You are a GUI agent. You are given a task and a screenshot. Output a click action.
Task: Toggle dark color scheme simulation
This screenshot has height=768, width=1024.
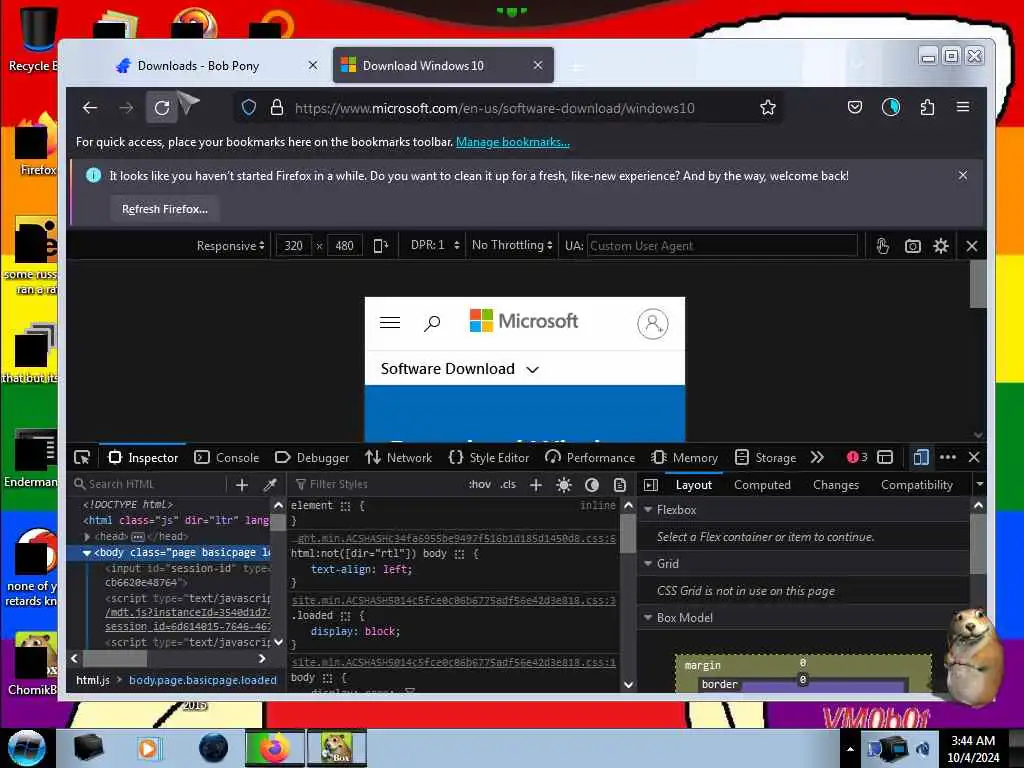click(x=592, y=485)
